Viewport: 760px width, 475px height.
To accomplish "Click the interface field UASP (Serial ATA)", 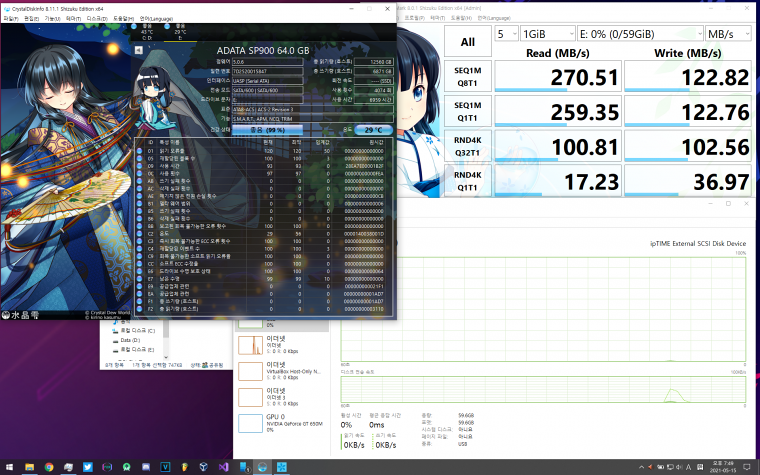I will (268, 80).
